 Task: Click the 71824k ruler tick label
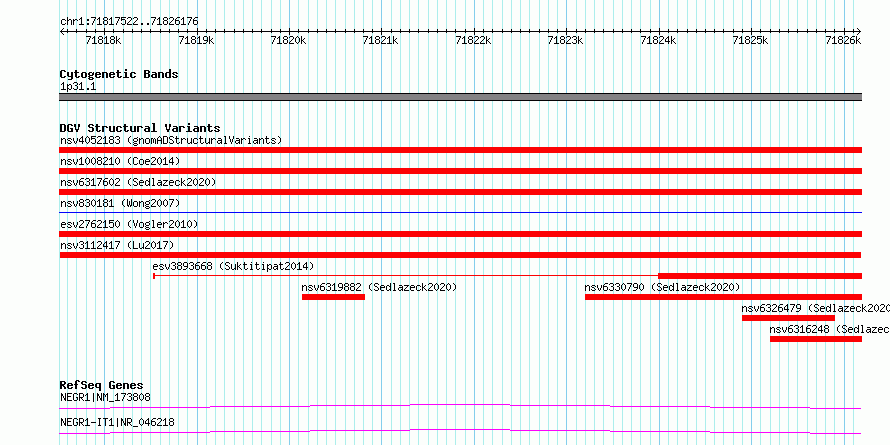(658, 40)
